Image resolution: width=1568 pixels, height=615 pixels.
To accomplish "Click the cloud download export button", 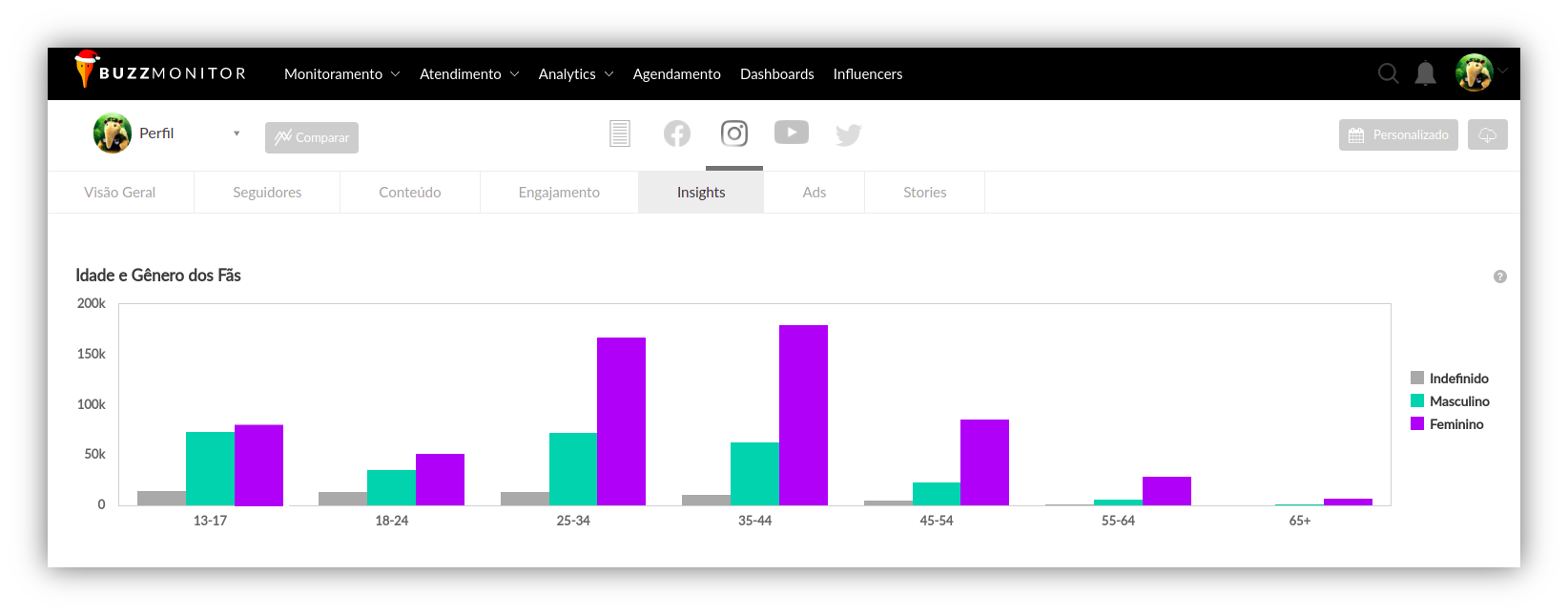I will (x=1487, y=135).
